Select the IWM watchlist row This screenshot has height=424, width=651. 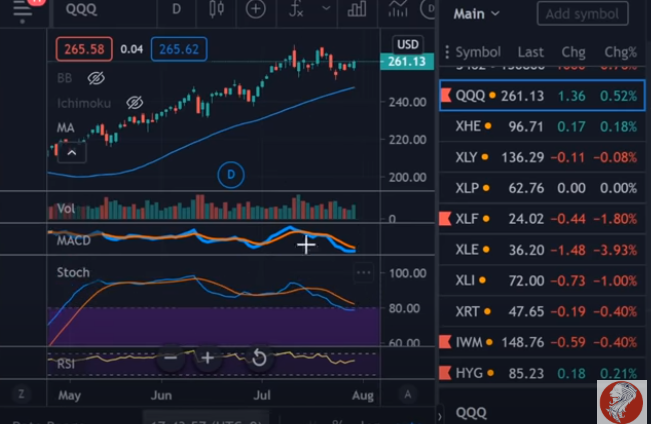[542, 342]
